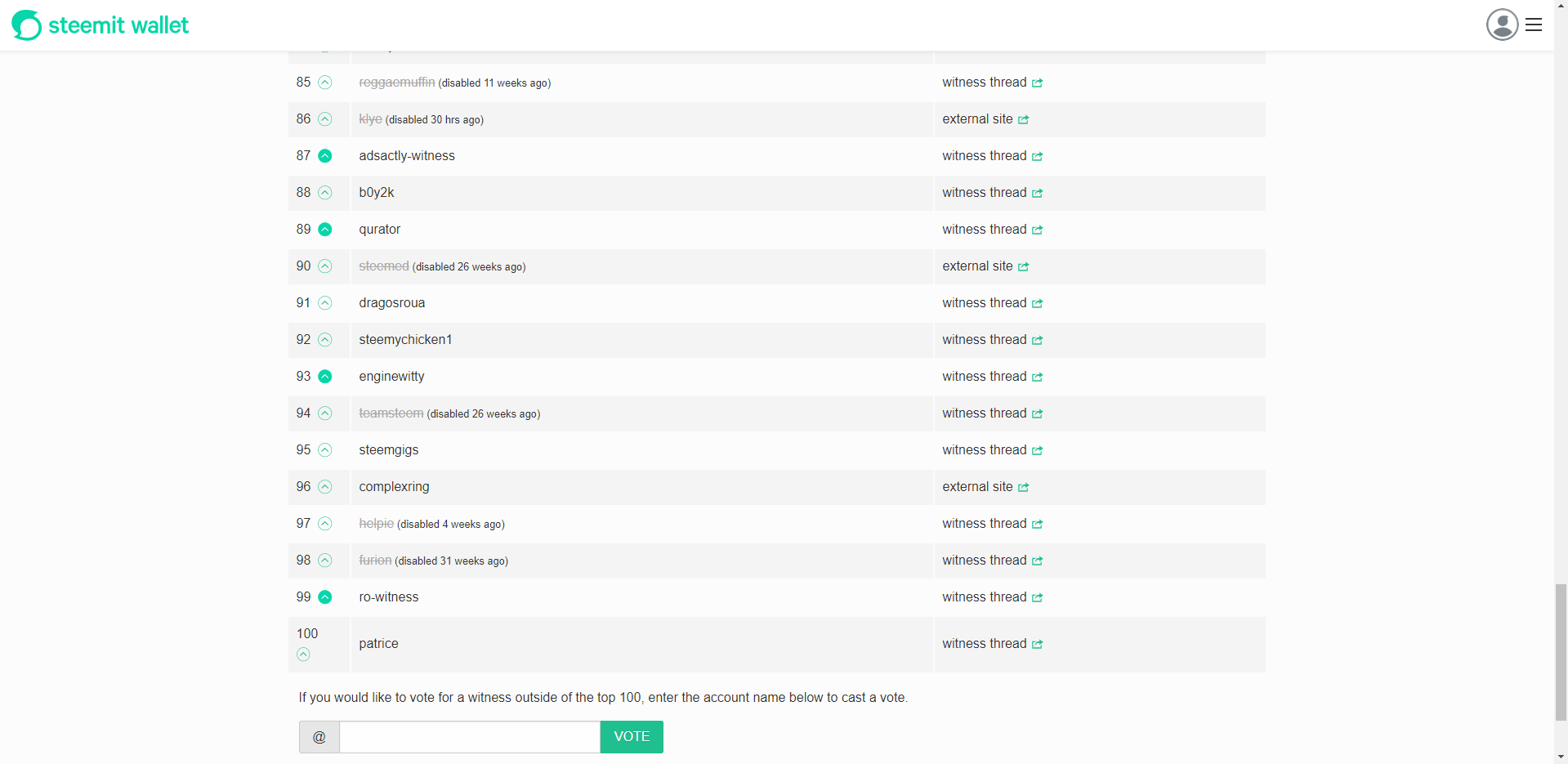Open the steemychicken1 witness thread link

984,340
